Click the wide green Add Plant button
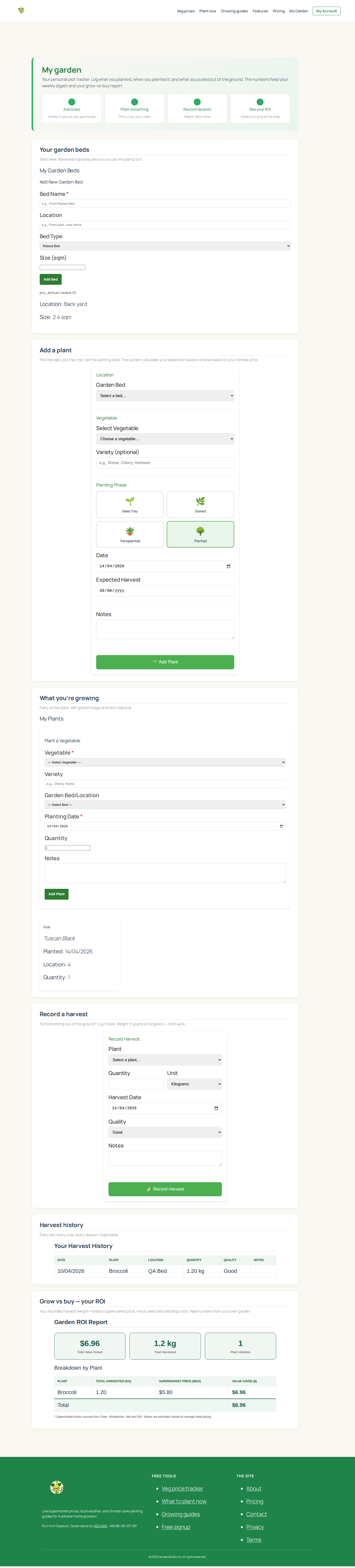Image resolution: width=355 pixels, height=1568 pixels. click(165, 662)
